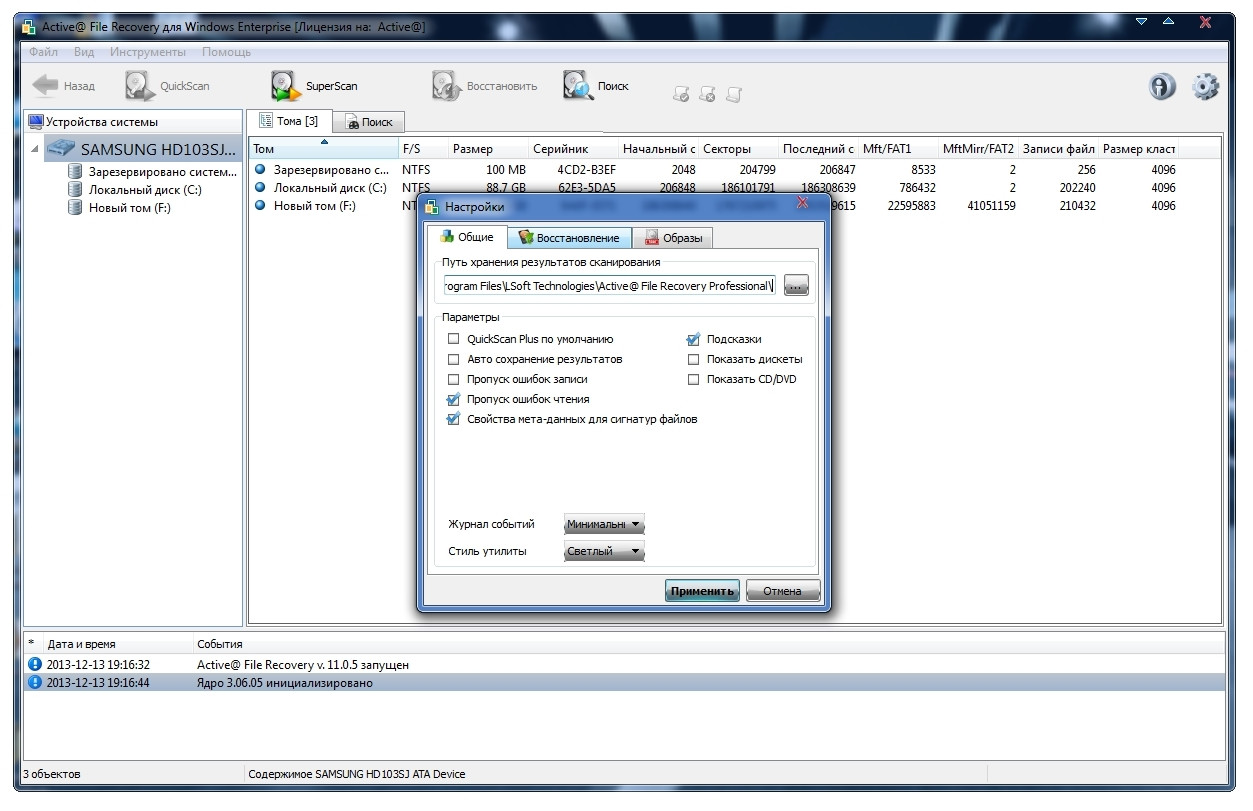1253x811 pixels.
Task: Sort by the F/S column header
Action: pos(423,149)
